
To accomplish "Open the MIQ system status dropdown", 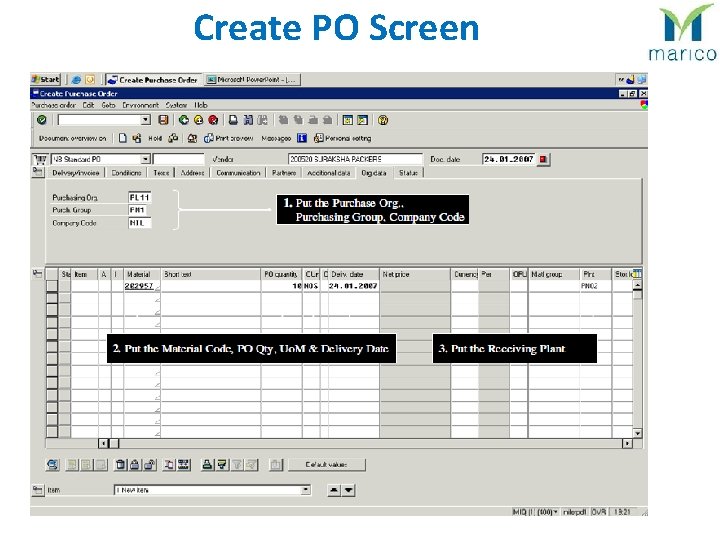I will (x=556, y=512).
